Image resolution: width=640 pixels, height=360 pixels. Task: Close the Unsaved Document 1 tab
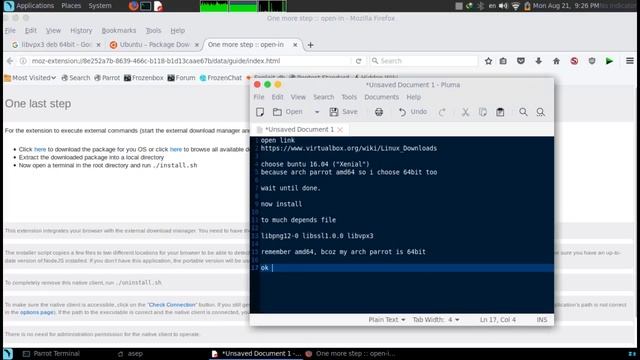tap(340, 130)
